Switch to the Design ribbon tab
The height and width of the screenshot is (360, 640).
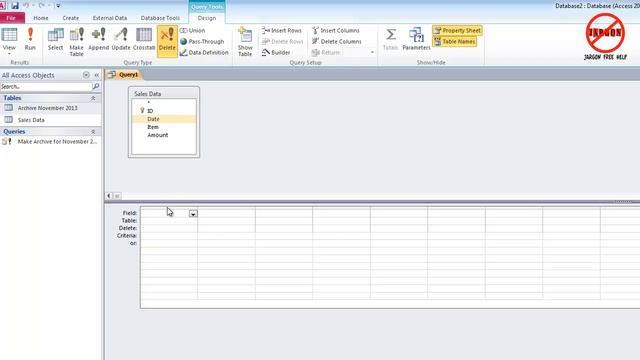[207, 18]
